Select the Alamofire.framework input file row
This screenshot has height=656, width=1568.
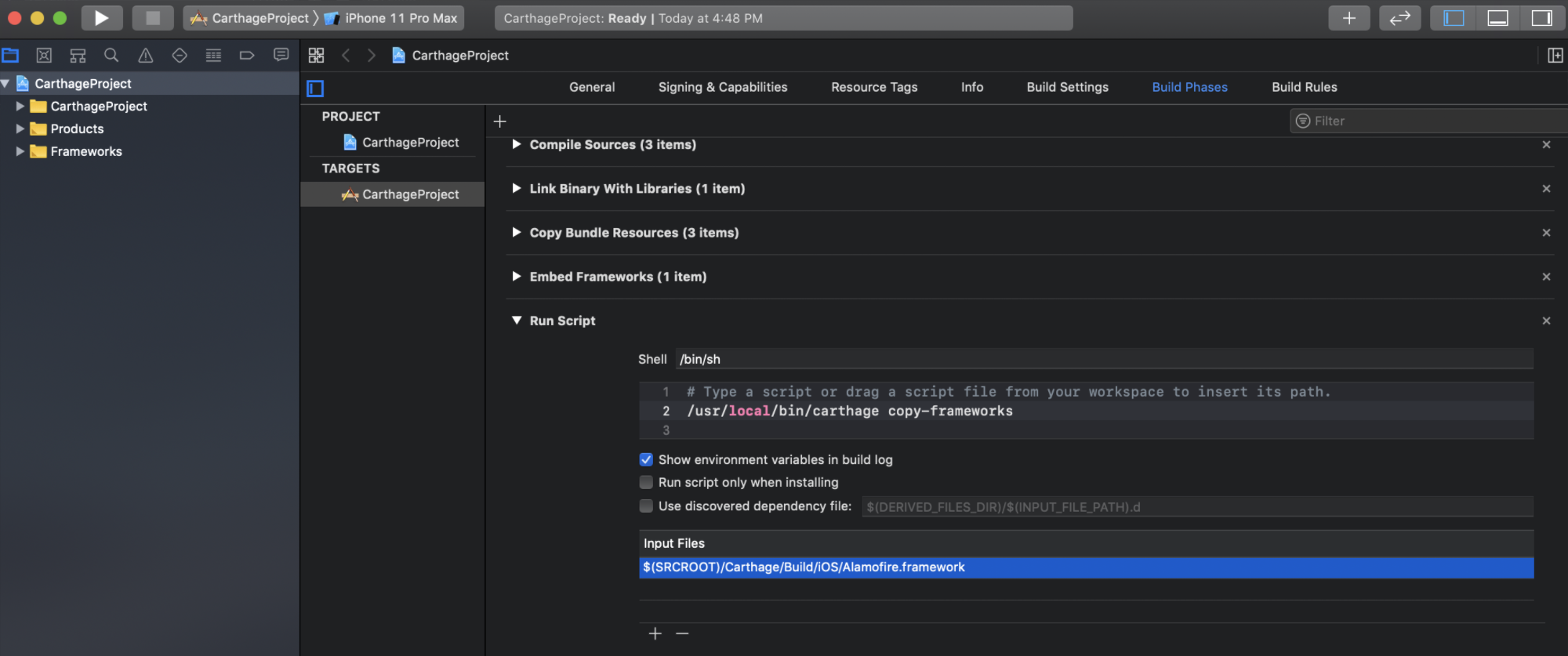[1086, 567]
